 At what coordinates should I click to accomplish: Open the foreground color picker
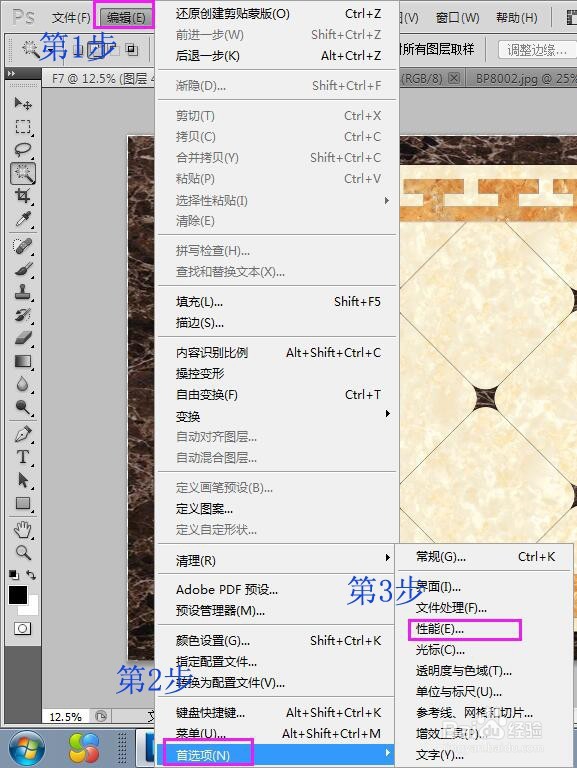tap(18, 595)
